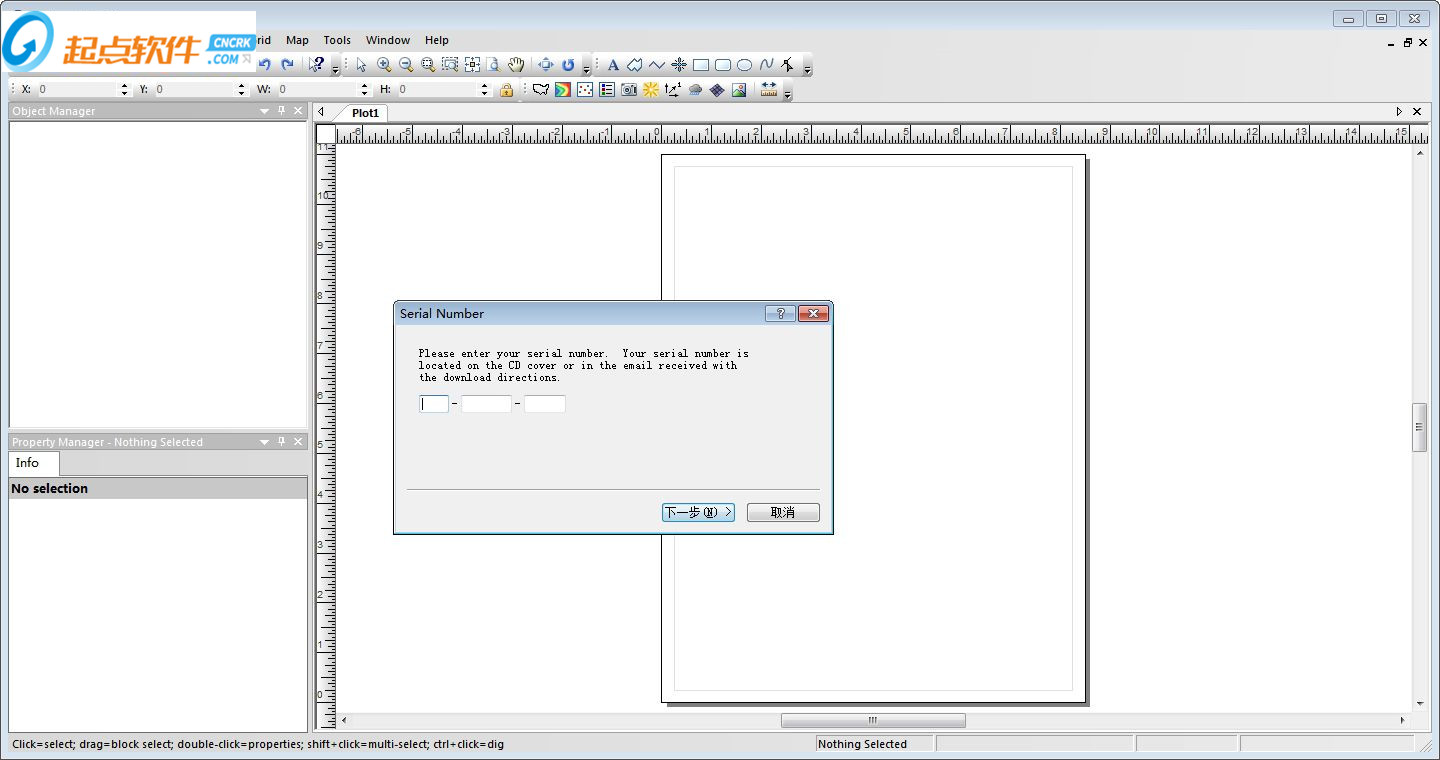This screenshot has width=1440, height=760.
Task: Select the Polygon drawing tool
Action: pyautogui.click(x=635, y=65)
